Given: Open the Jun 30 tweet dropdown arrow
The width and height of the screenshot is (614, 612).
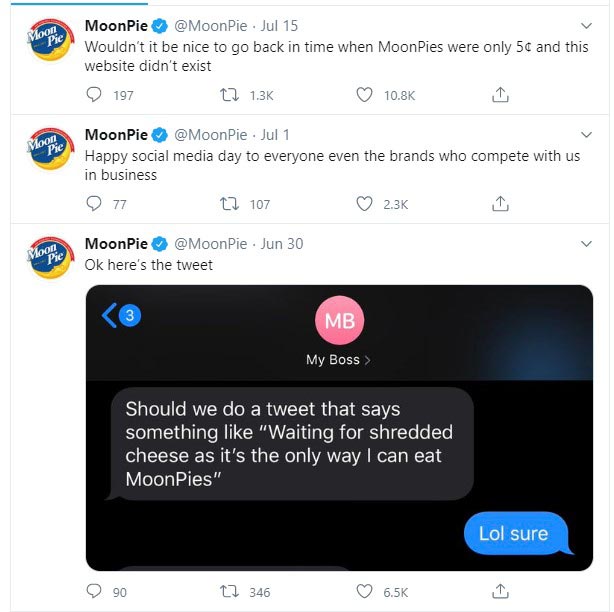Looking at the screenshot, I should 586,244.
